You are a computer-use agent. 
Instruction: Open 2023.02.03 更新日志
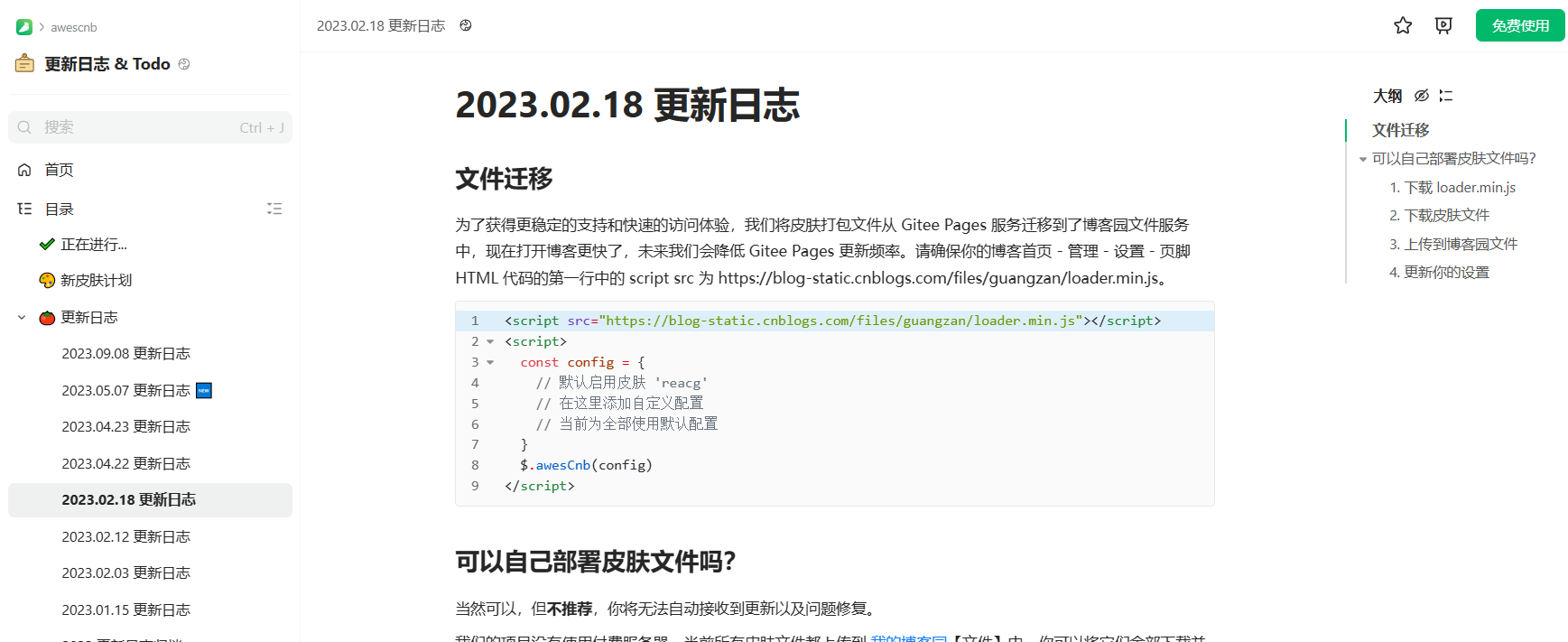pos(125,573)
